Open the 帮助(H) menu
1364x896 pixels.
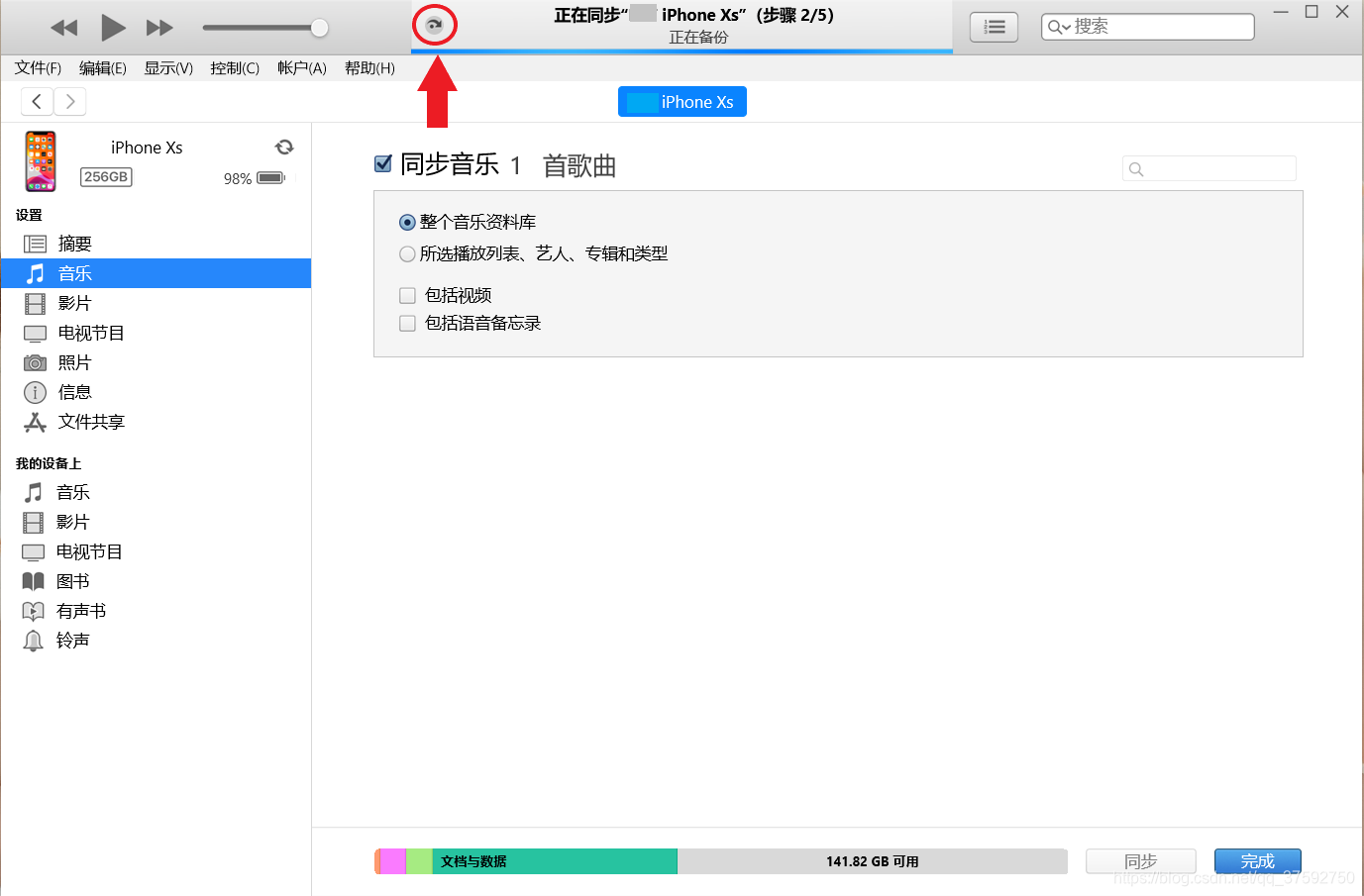click(369, 68)
